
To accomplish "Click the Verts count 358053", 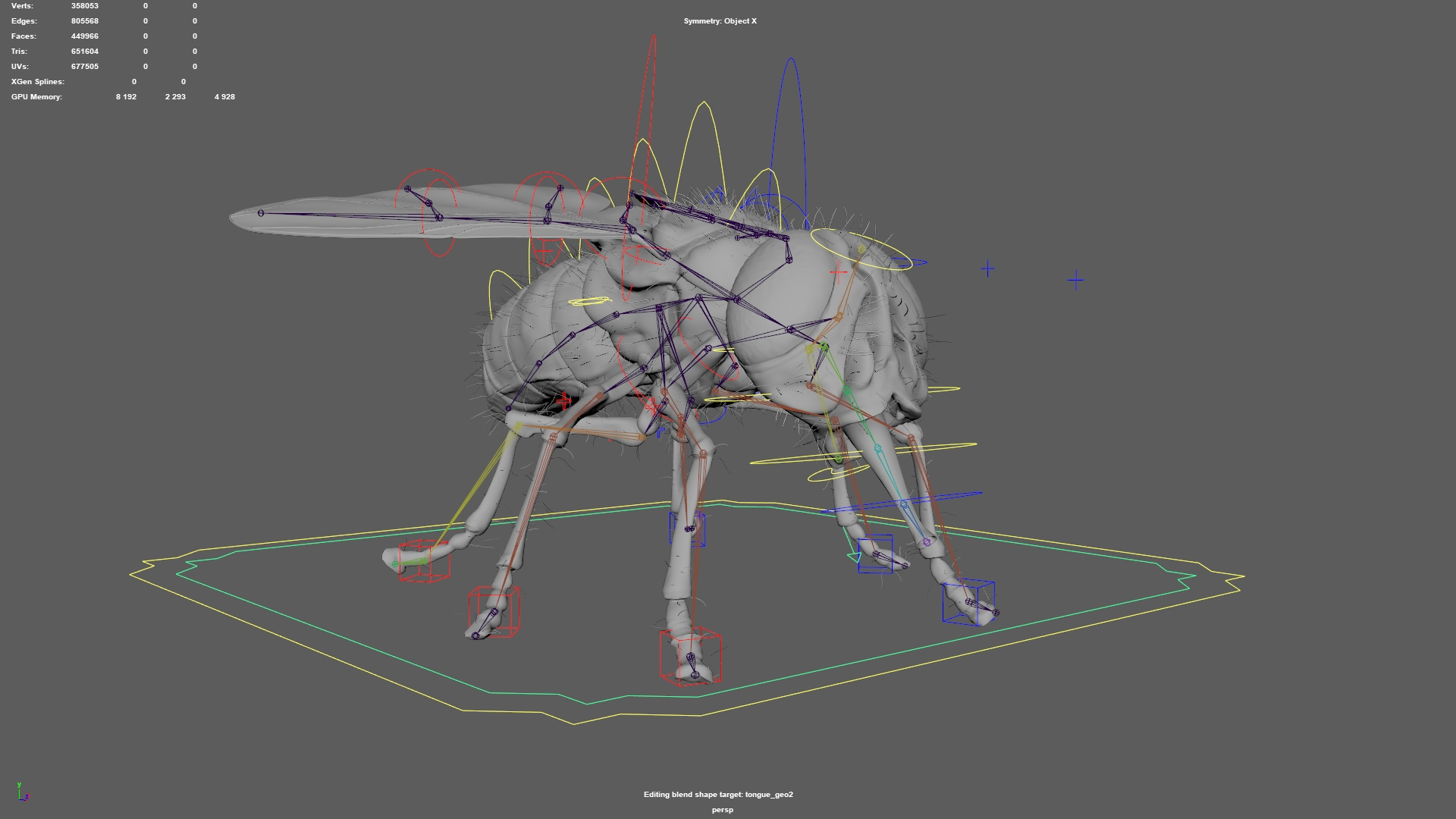I will pos(85,6).
